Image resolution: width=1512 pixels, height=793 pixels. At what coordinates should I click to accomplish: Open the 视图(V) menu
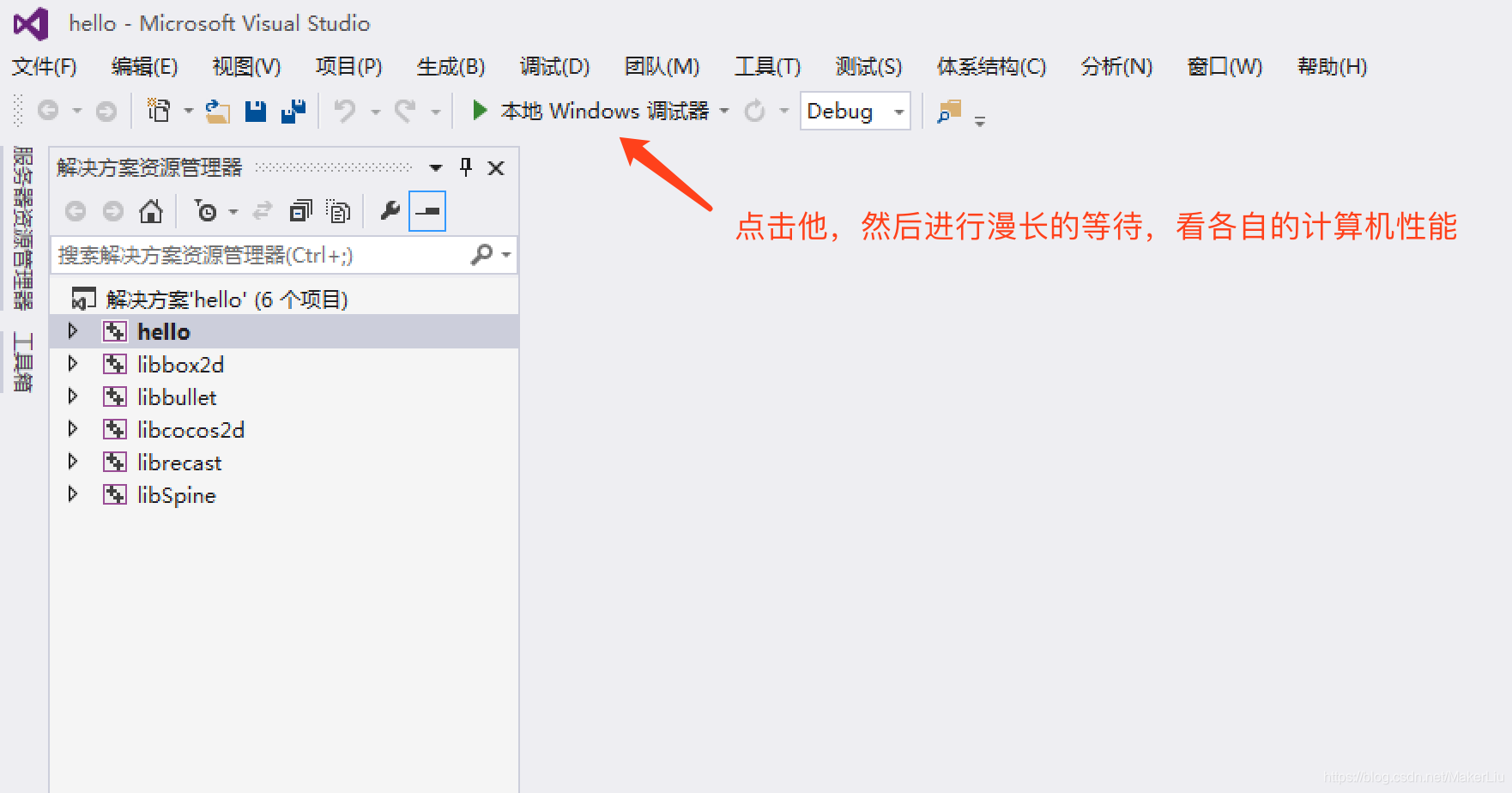[246, 67]
